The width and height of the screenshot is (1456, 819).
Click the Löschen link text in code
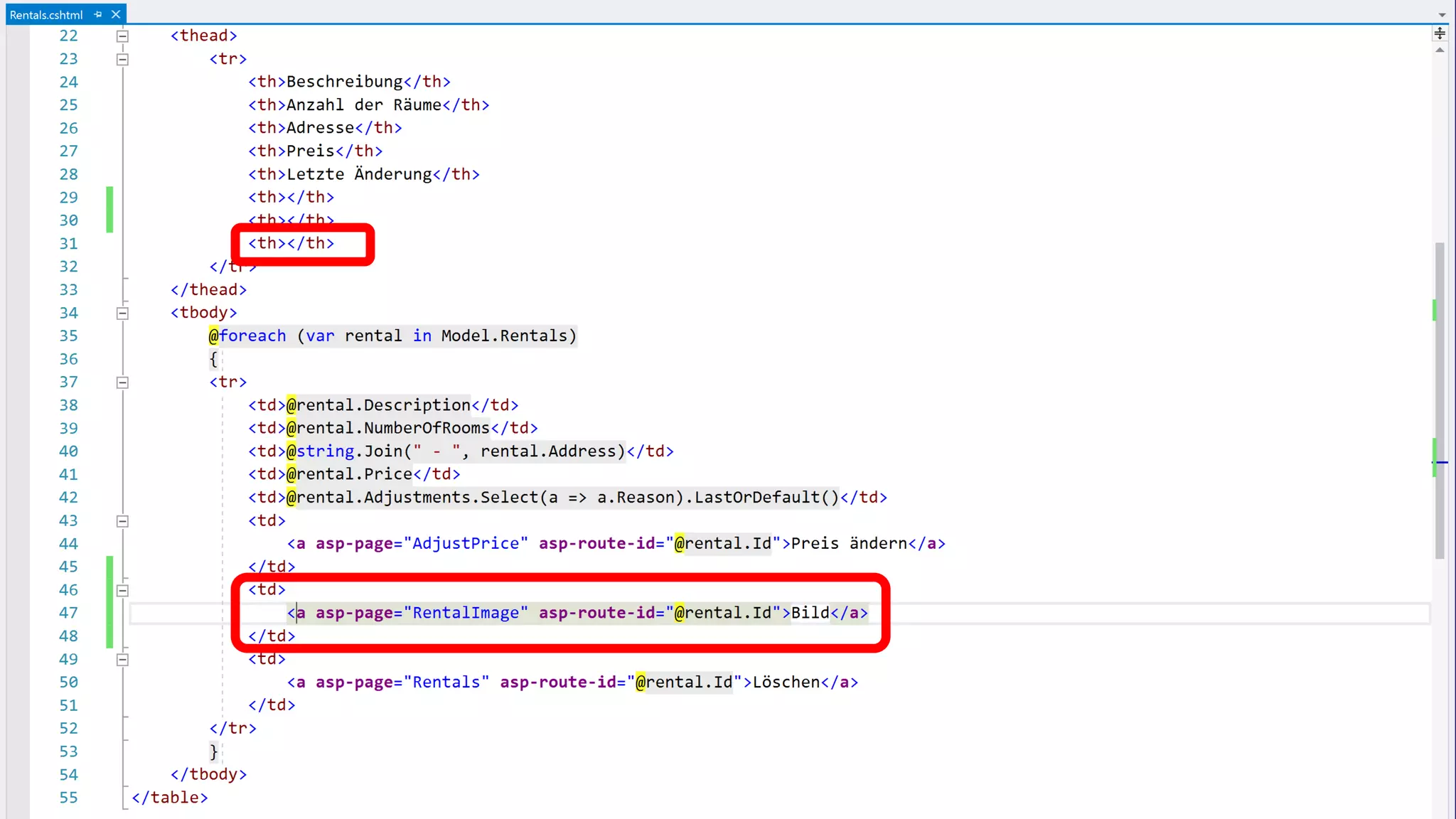(x=786, y=682)
